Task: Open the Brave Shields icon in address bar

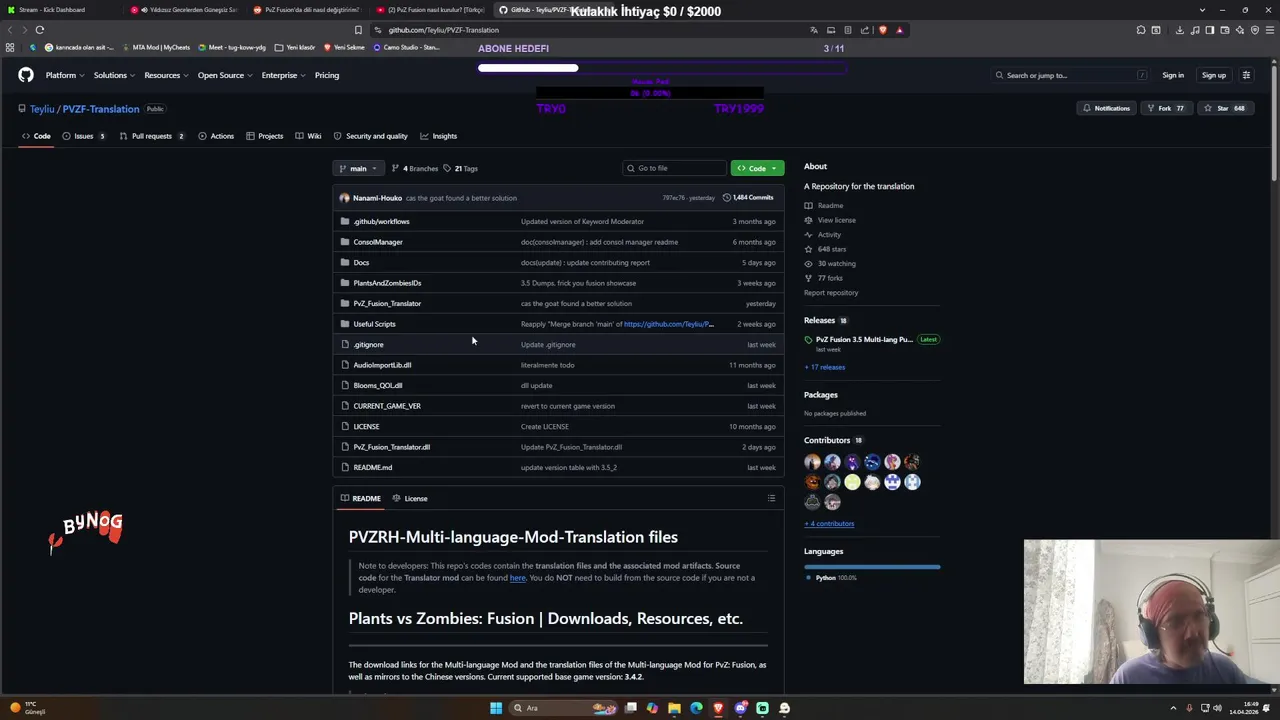Action: point(882,30)
